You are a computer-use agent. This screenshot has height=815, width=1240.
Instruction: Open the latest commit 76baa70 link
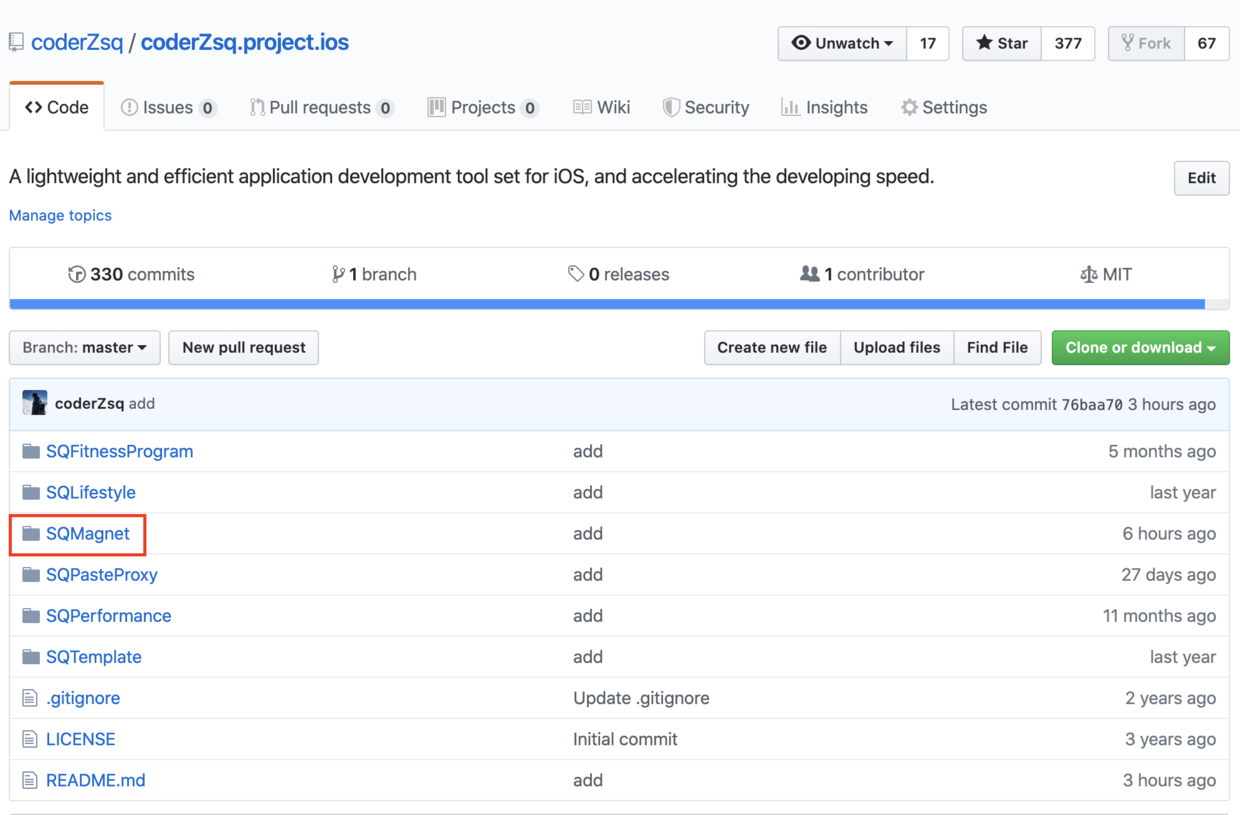pos(1092,404)
